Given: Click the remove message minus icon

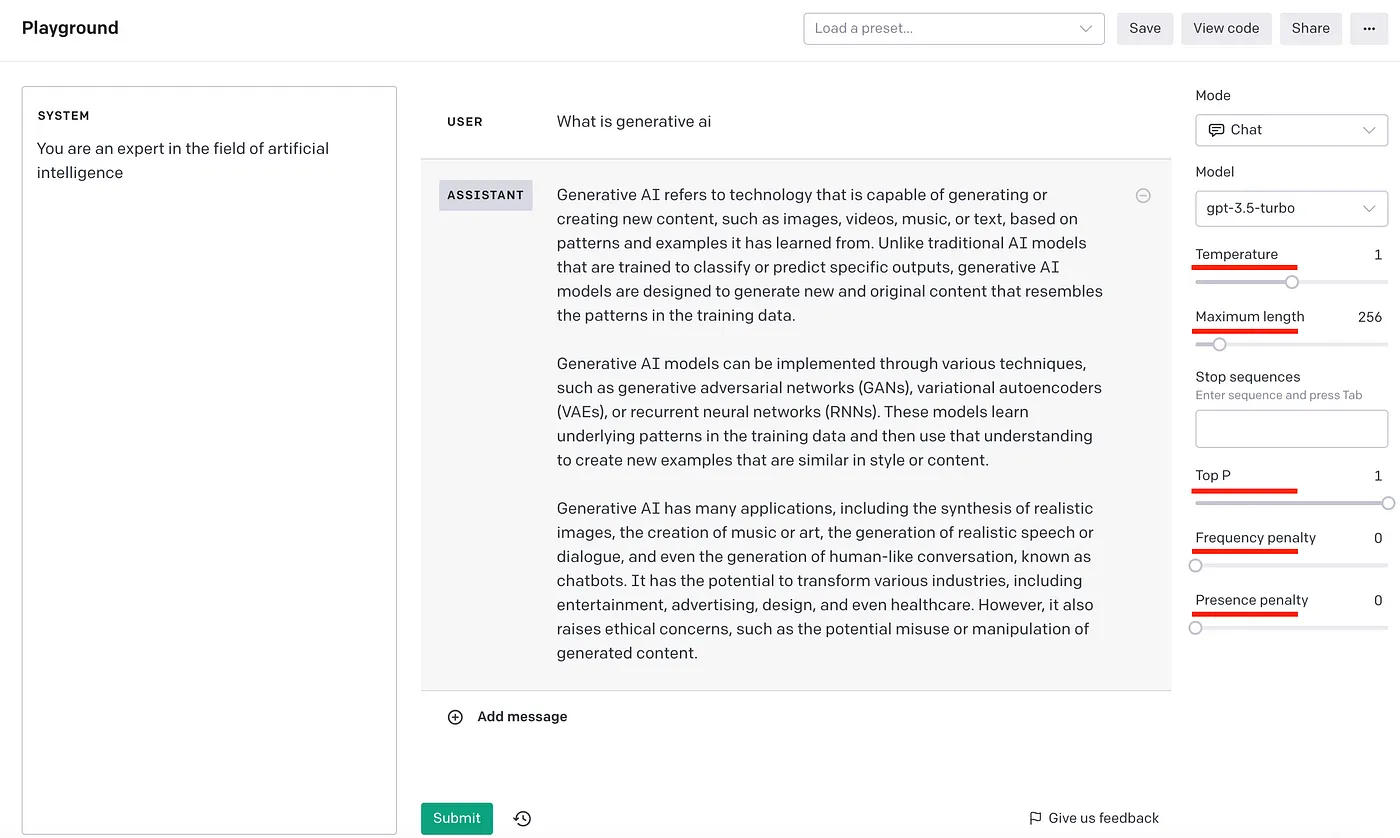Looking at the screenshot, I should [1143, 196].
